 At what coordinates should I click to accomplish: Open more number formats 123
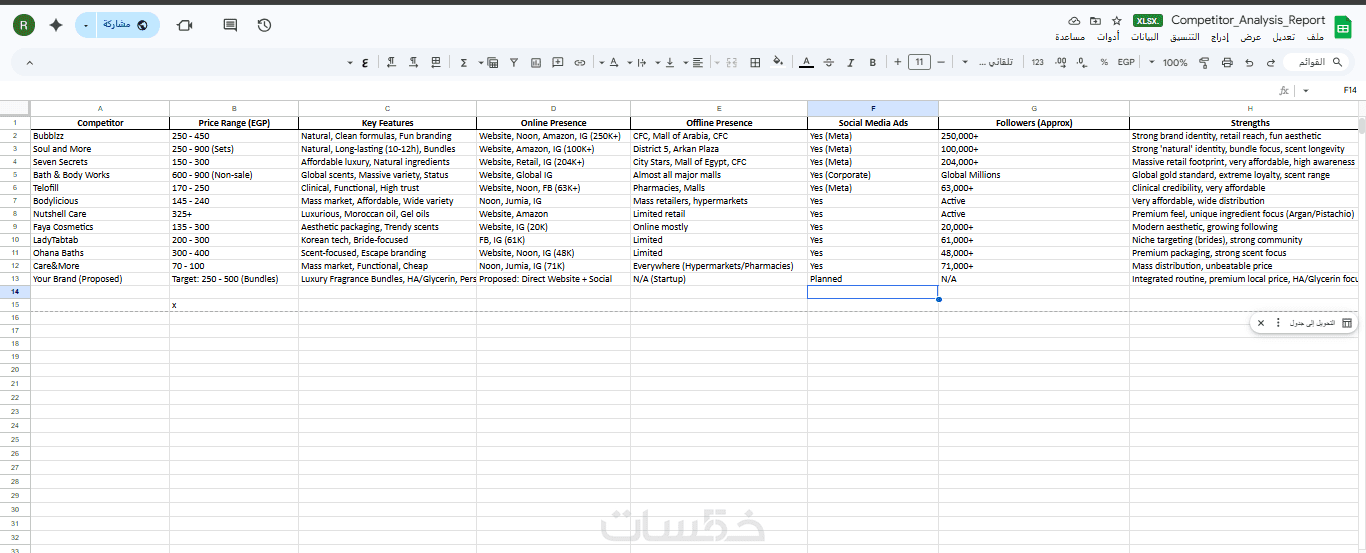tap(1038, 62)
